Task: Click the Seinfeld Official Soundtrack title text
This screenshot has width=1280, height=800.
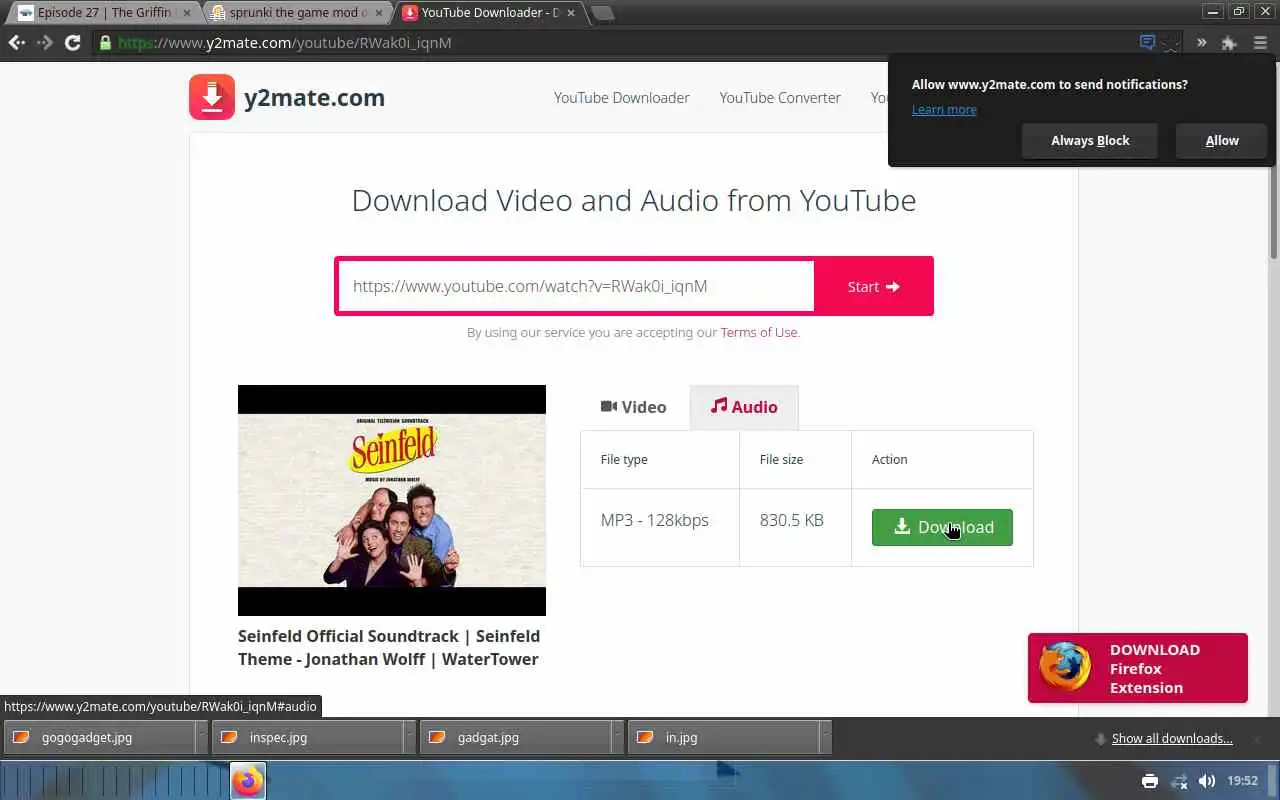Action: [x=389, y=647]
